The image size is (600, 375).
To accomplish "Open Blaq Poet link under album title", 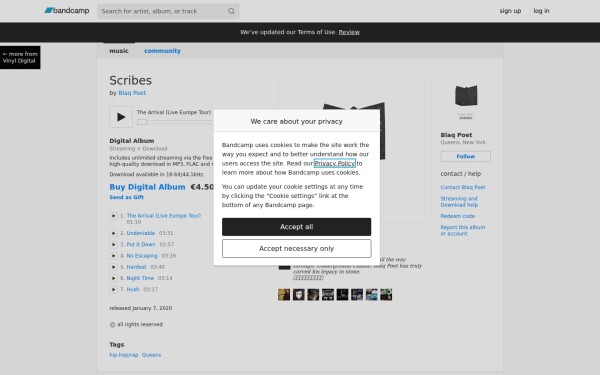I will [x=132, y=93].
